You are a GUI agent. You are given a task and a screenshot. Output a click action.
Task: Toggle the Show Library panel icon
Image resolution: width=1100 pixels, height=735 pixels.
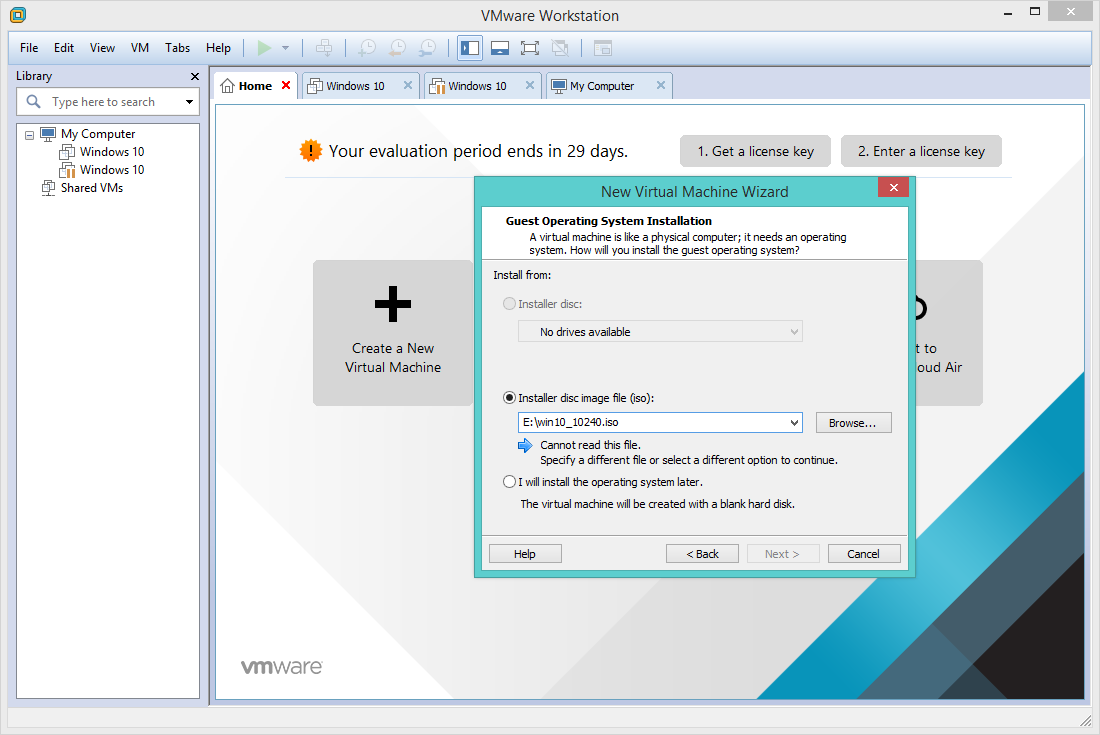[469, 48]
